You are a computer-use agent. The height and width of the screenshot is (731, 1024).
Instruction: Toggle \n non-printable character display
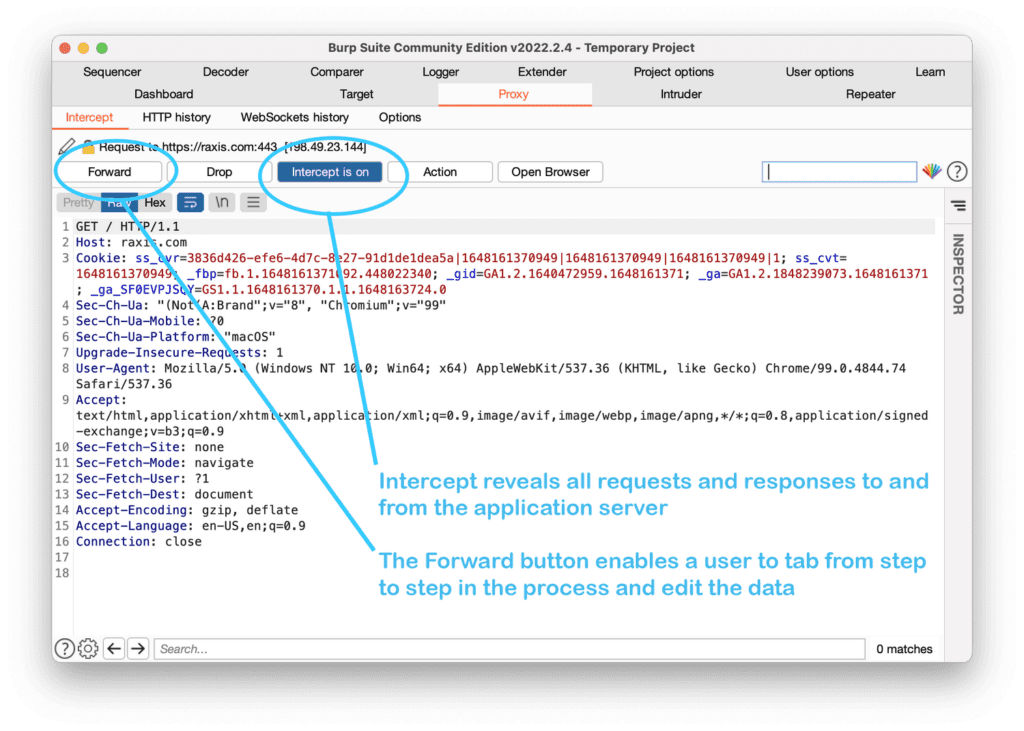[x=221, y=202]
